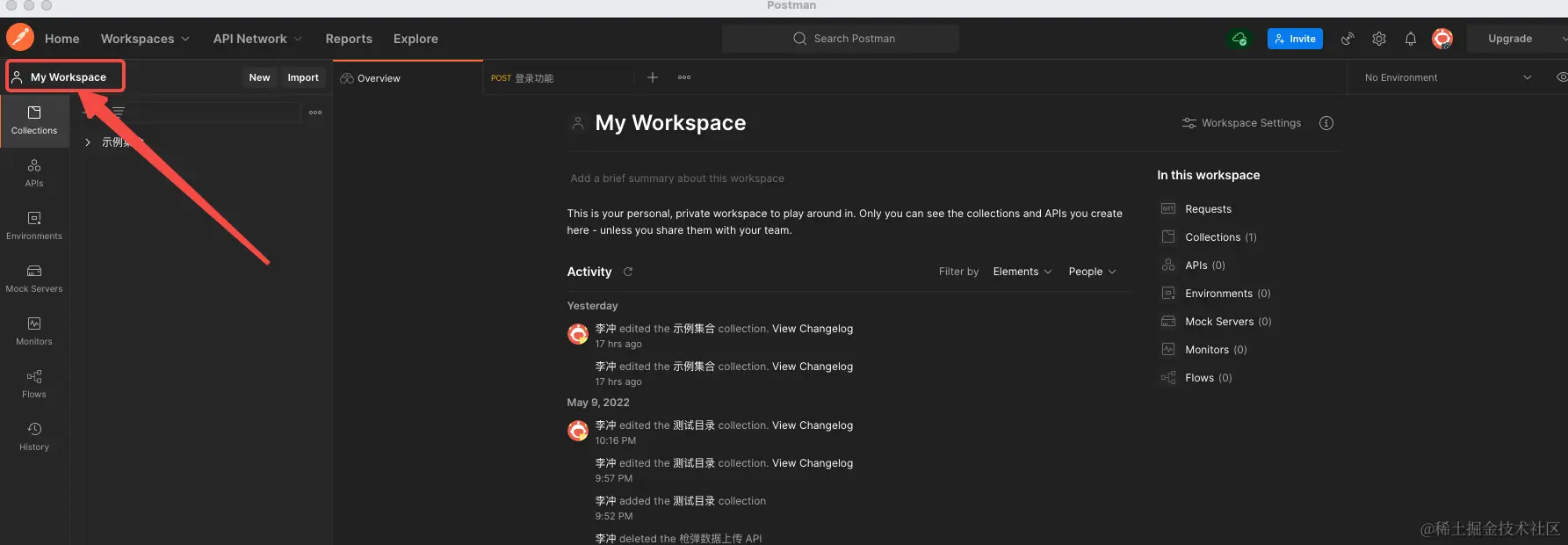The height and width of the screenshot is (545, 1568).
Task: Click the environment quick look eye icon
Action: (1561, 77)
